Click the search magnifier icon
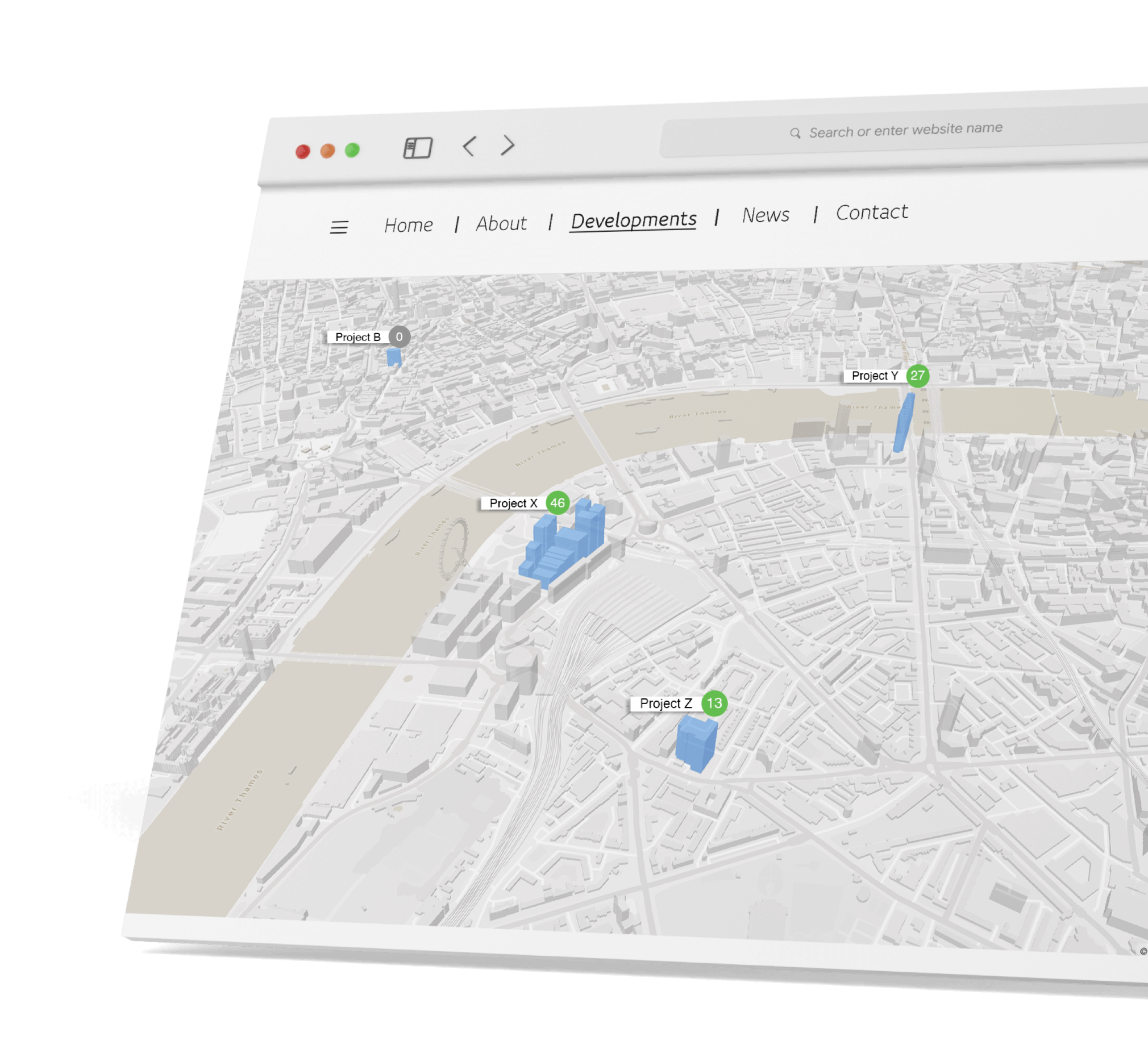 click(x=795, y=134)
